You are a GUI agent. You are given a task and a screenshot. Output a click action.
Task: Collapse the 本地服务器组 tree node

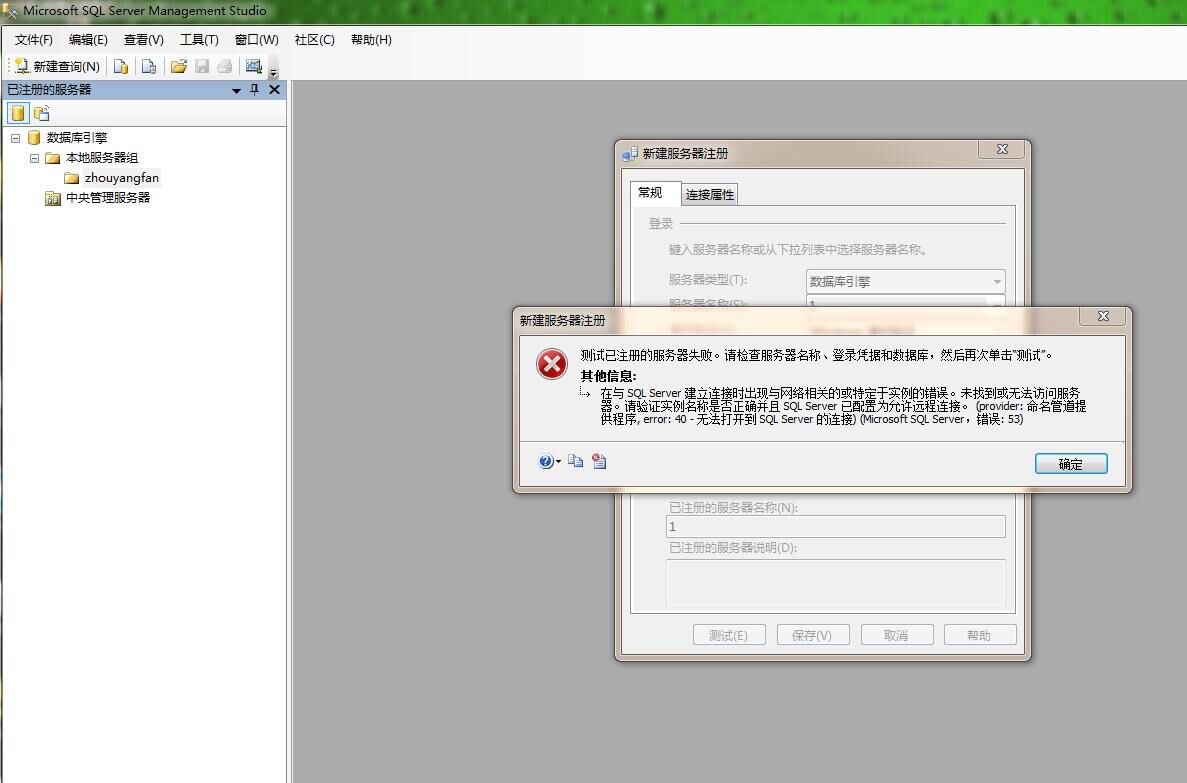click(x=34, y=158)
